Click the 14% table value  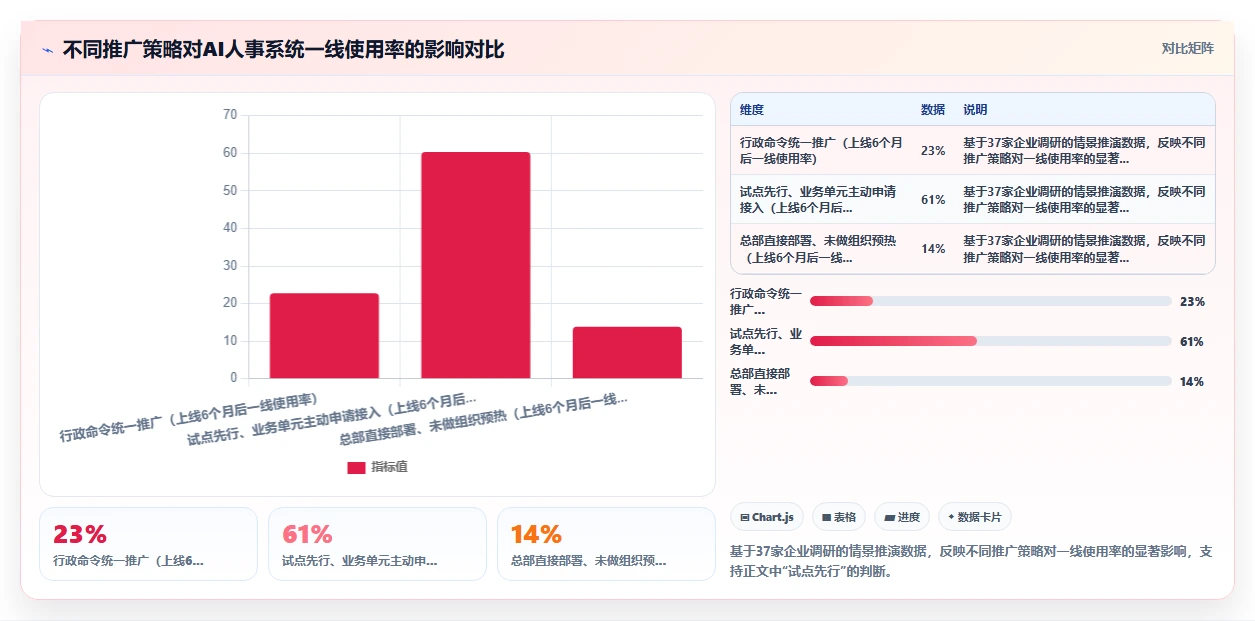click(x=933, y=249)
